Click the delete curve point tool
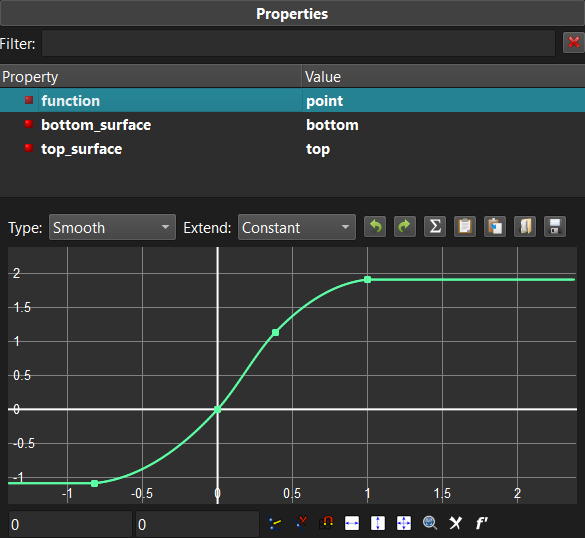 [x=300, y=523]
